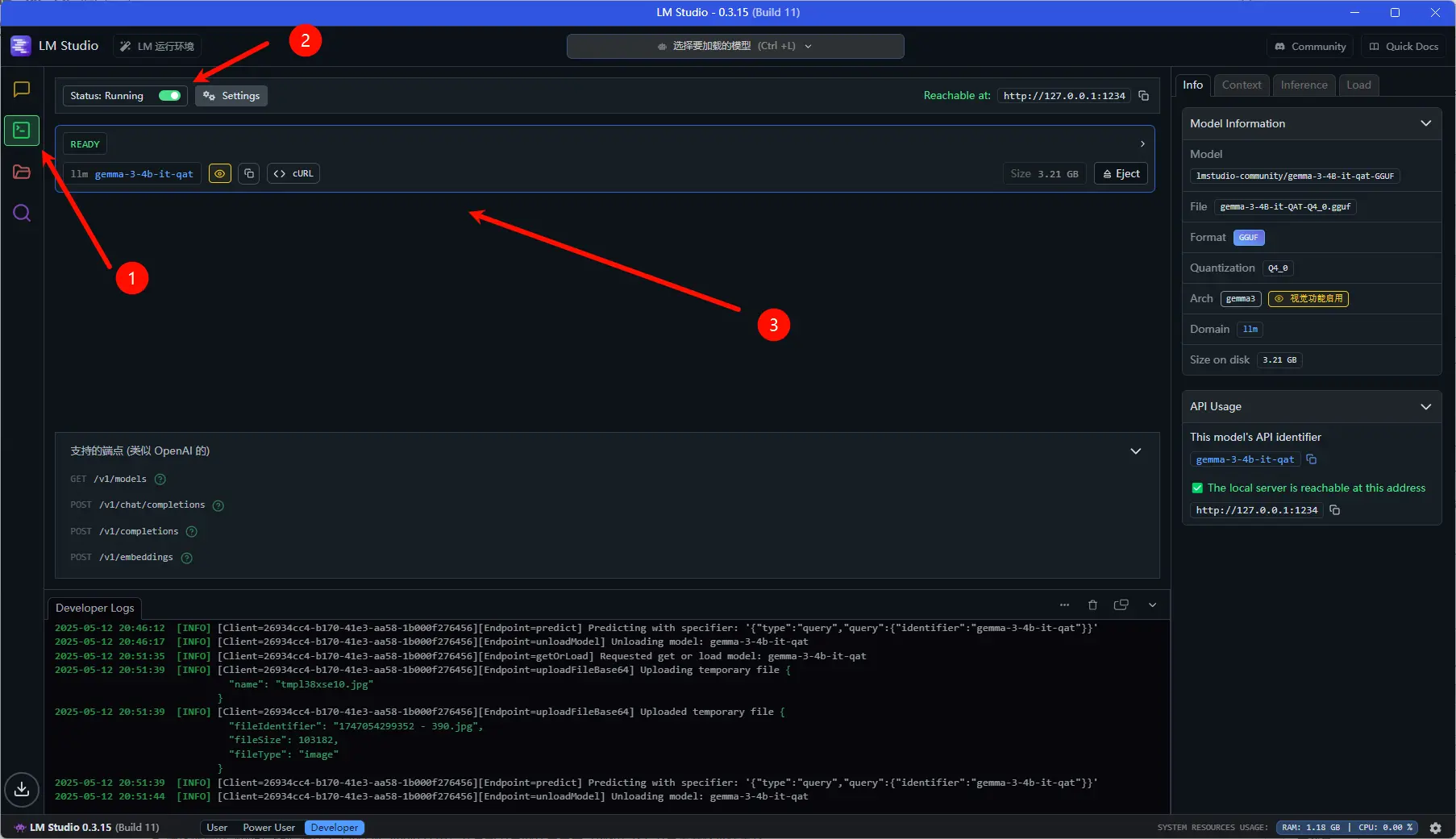
Task: Click the lmstudio-community model path
Action: pyautogui.click(x=1295, y=177)
